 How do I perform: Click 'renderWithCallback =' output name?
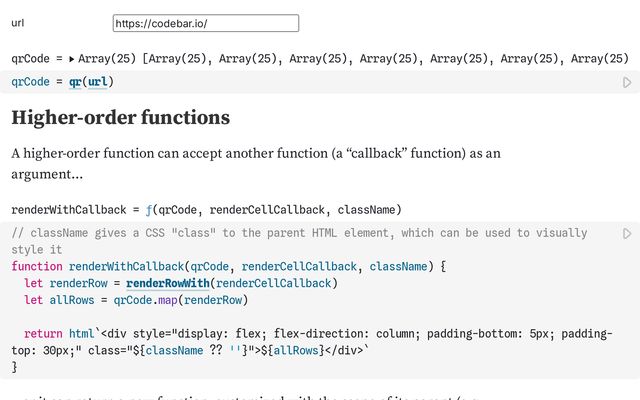point(76,210)
